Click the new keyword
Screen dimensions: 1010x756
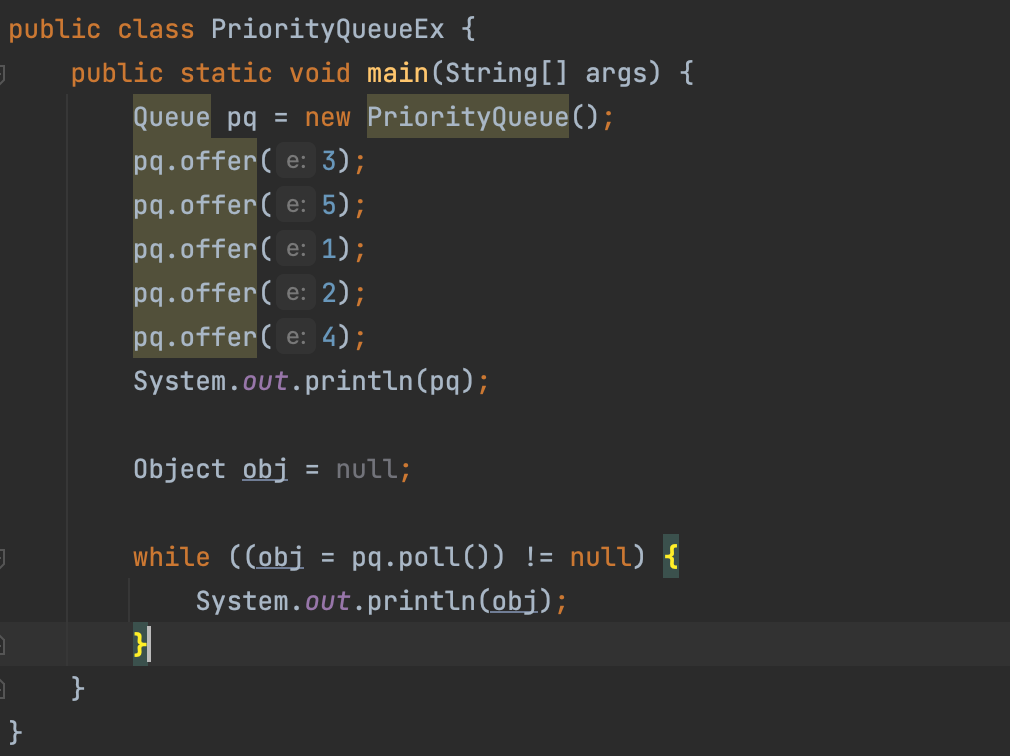tap(327, 117)
